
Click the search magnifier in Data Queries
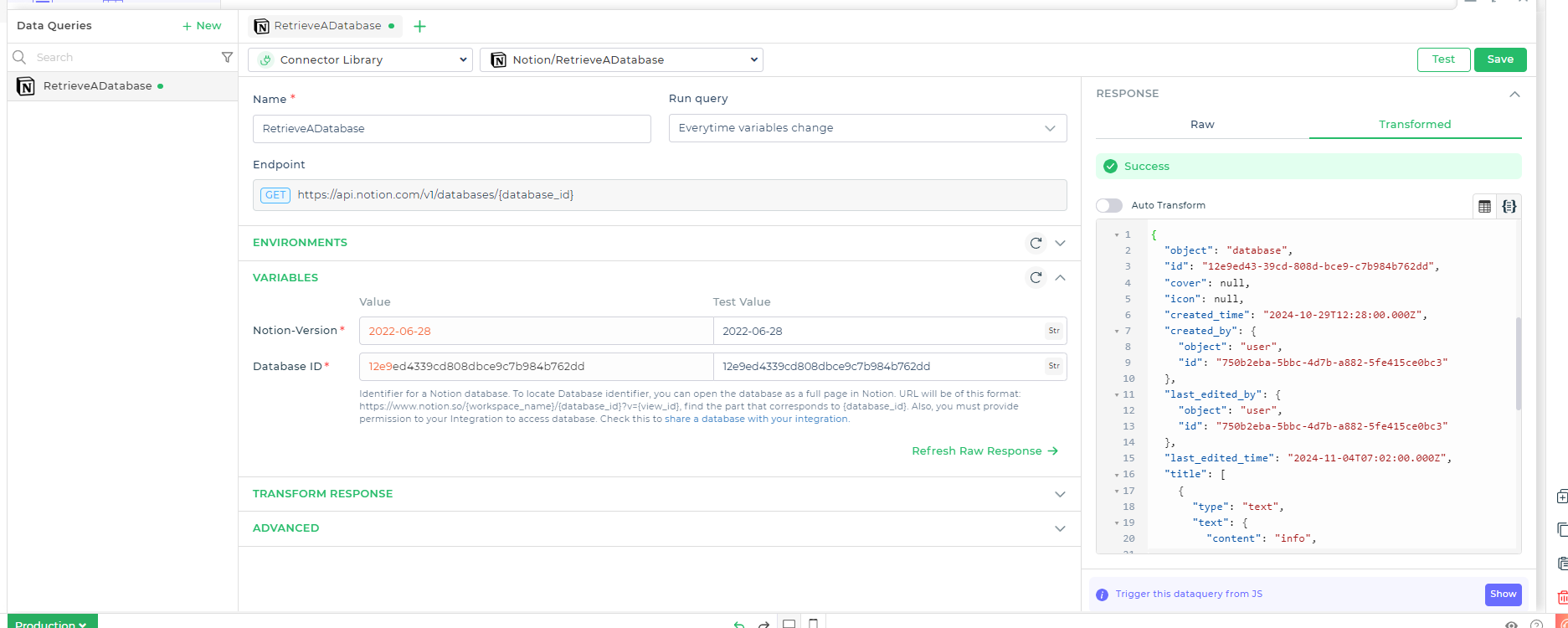pyautogui.click(x=19, y=57)
